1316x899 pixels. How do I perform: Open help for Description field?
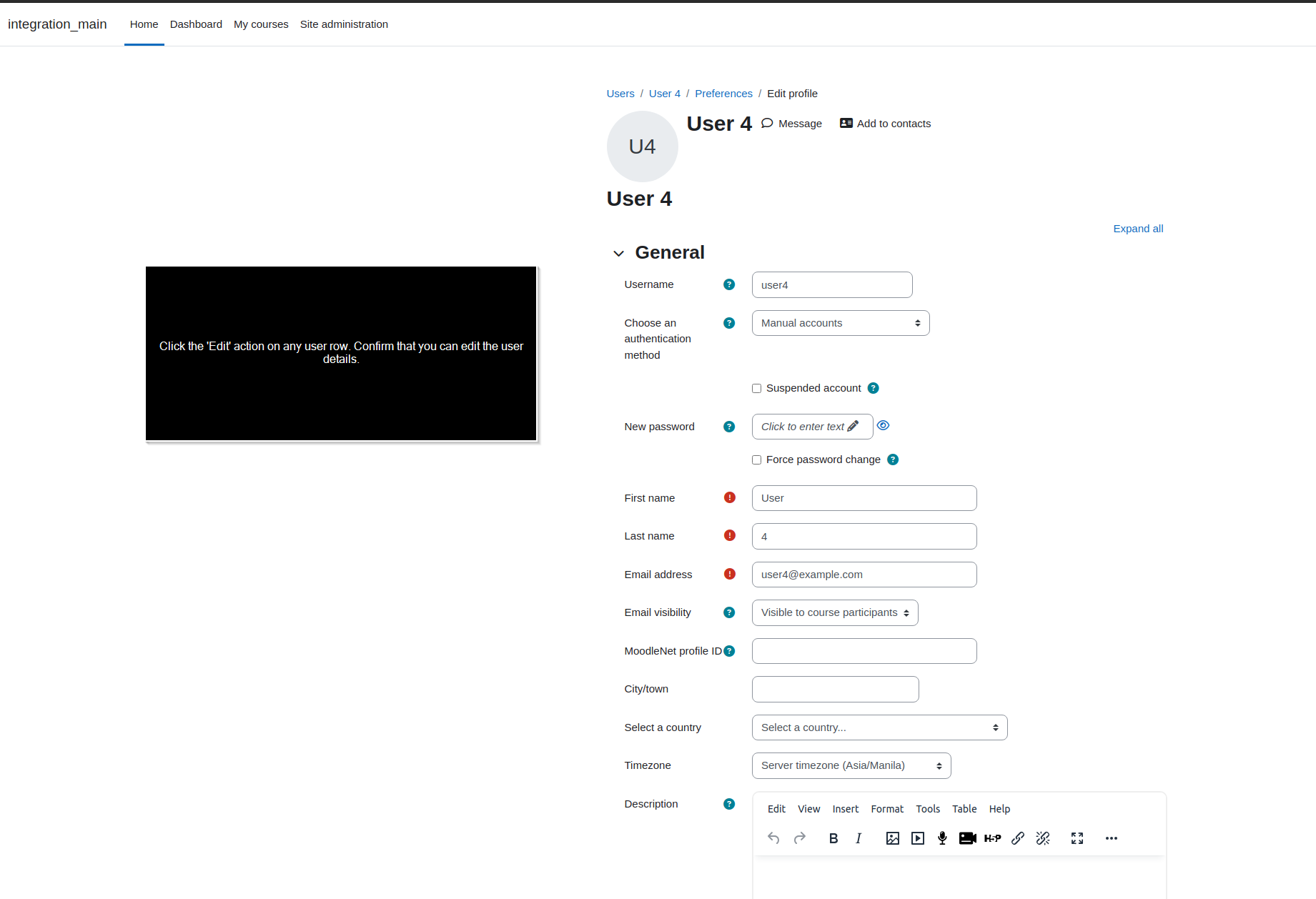pyautogui.click(x=729, y=804)
